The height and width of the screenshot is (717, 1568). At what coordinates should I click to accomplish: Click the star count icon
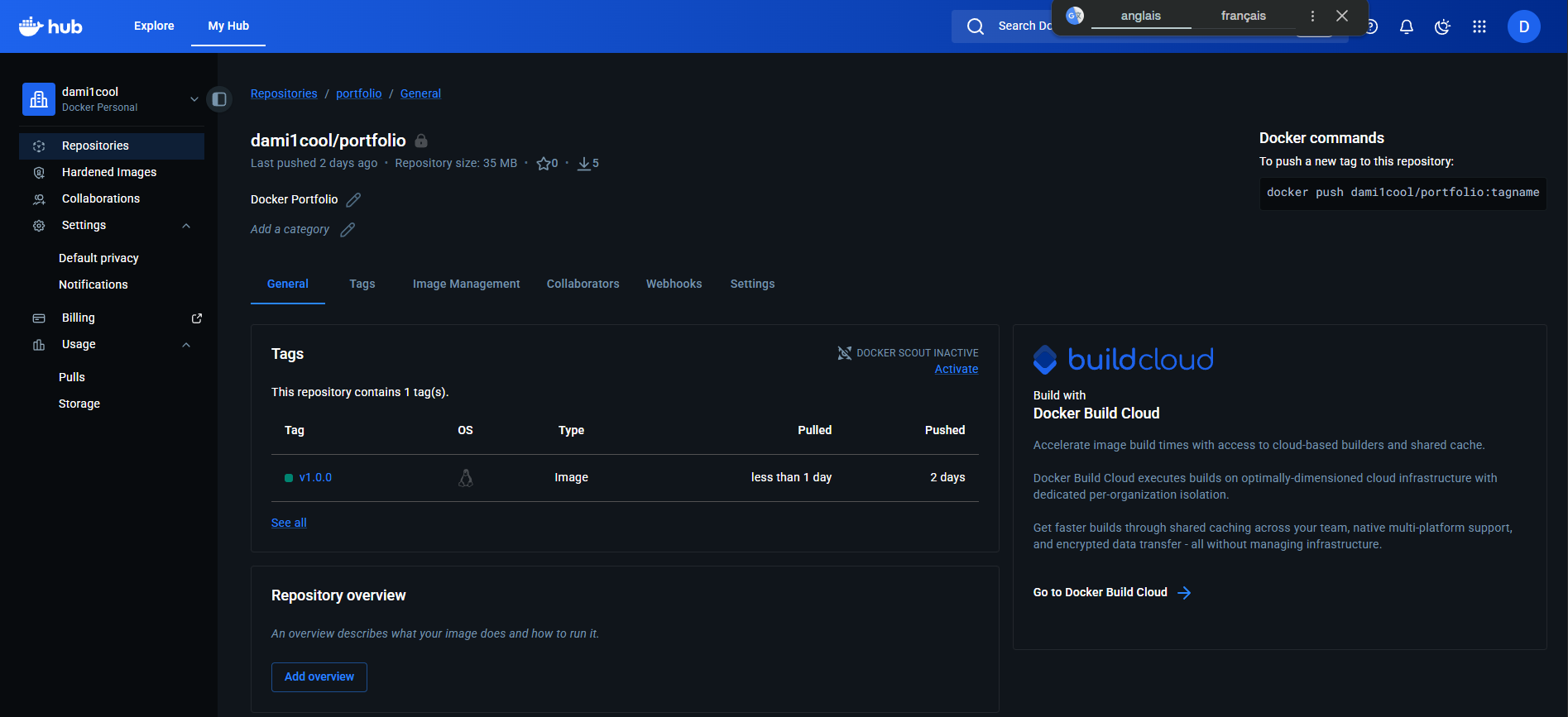click(x=544, y=164)
